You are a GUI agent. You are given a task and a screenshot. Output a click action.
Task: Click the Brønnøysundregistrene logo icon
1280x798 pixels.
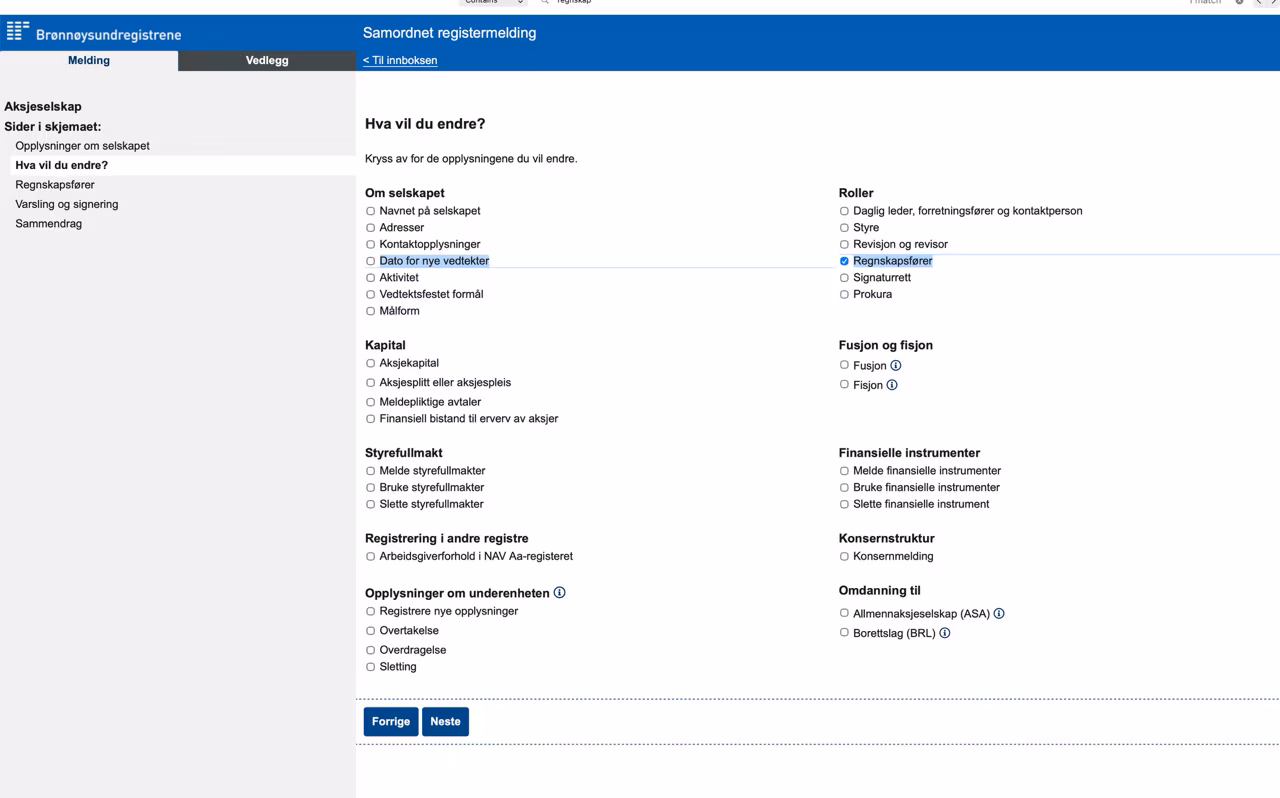(18, 33)
